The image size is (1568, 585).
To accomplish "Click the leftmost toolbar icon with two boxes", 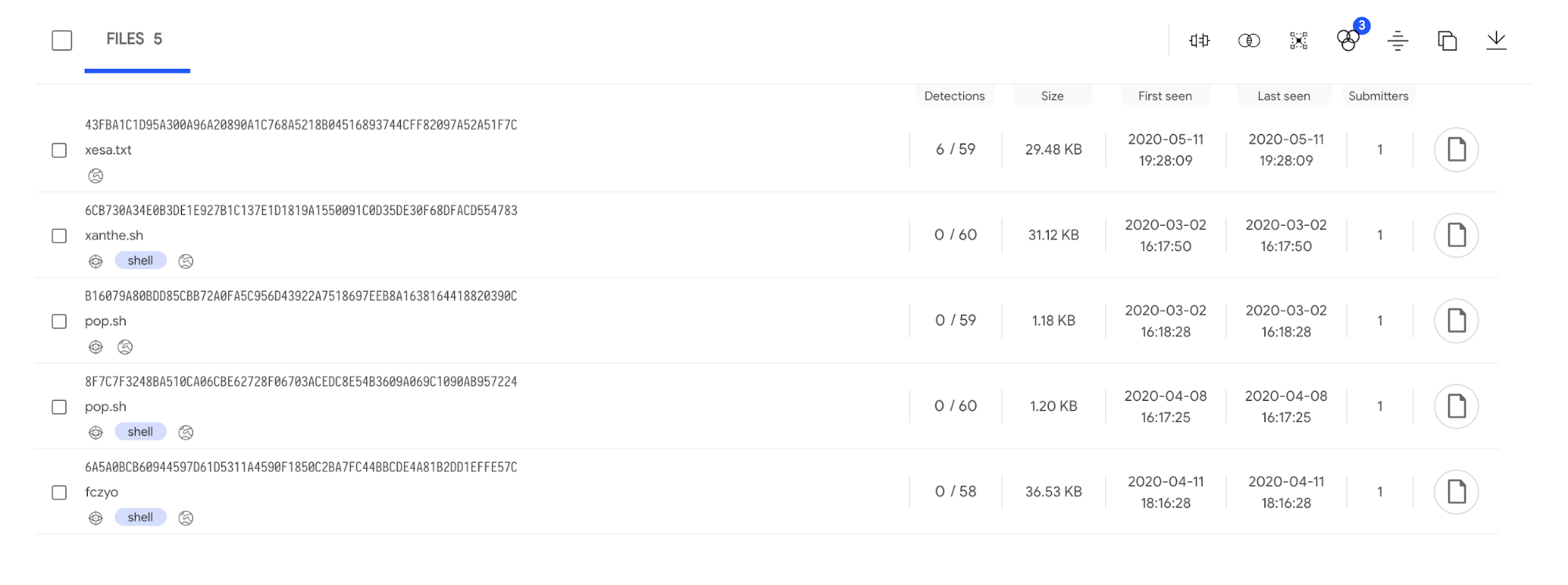I will click(1199, 41).
